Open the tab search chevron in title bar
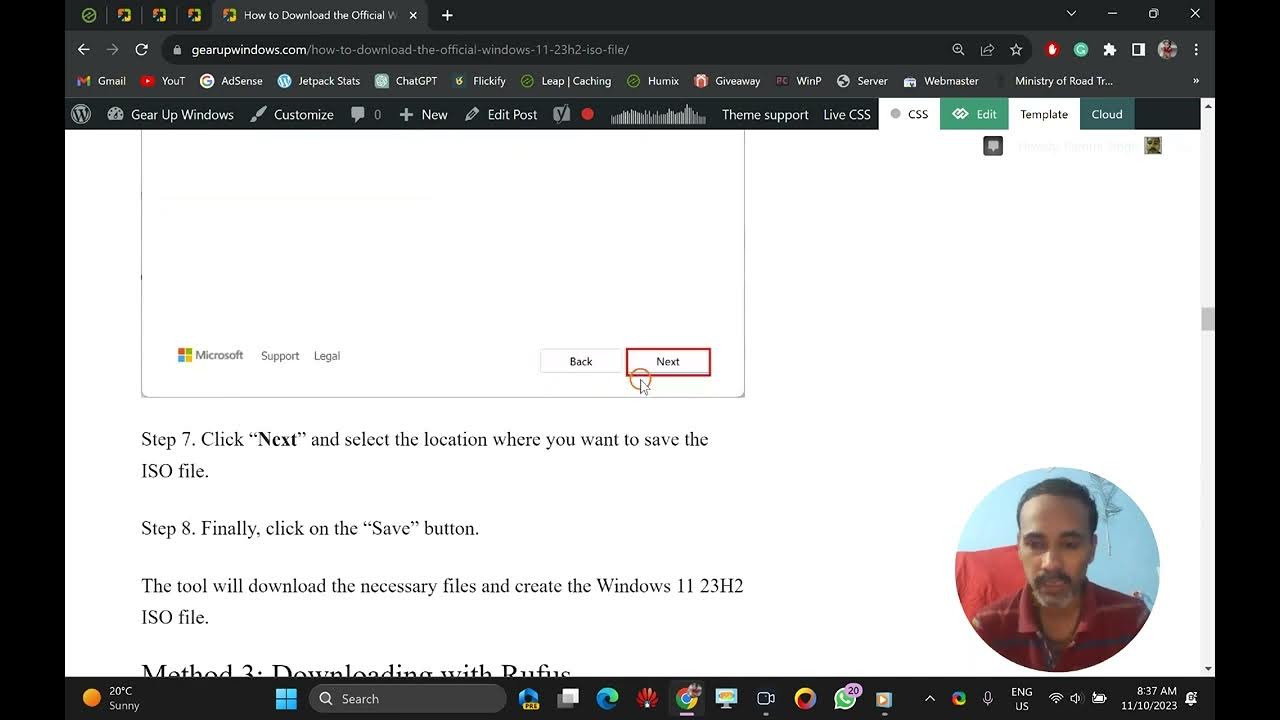The height and width of the screenshot is (720, 1280). (x=1071, y=14)
